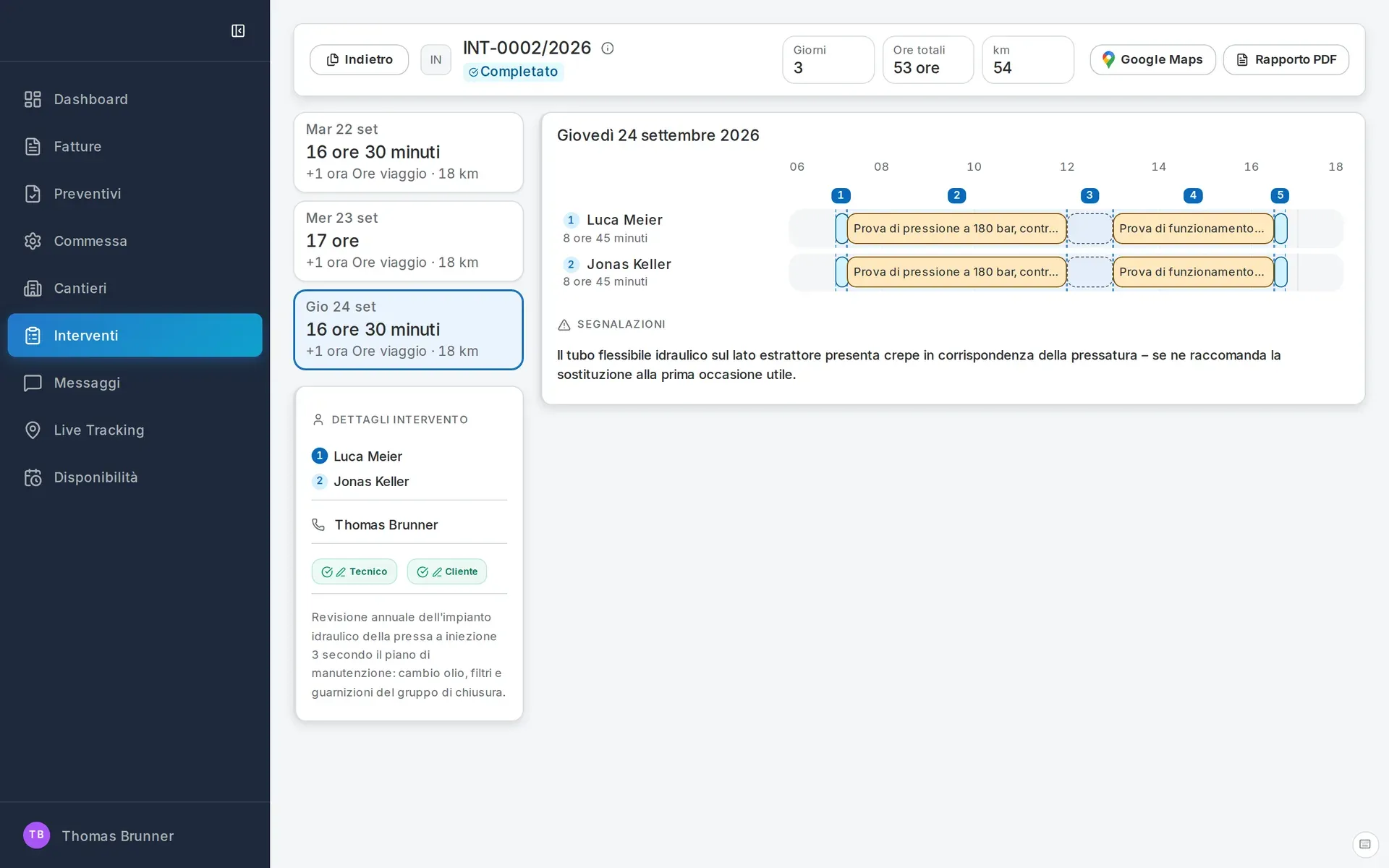
Task: Click the Preventivi checked-file icon
Action: coord(33,194)
